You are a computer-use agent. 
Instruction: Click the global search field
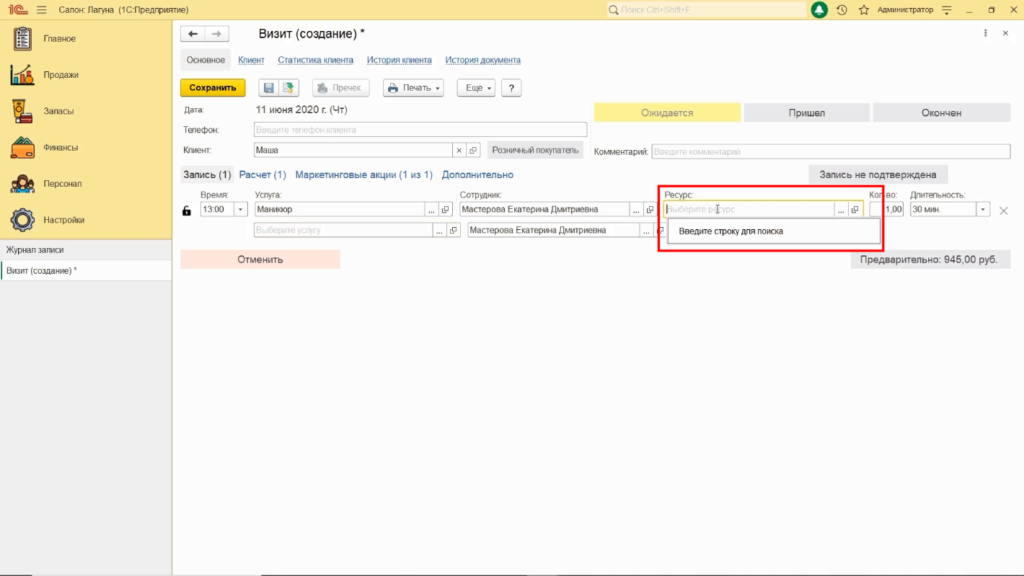pyautogui.click(x=707, y=10)
